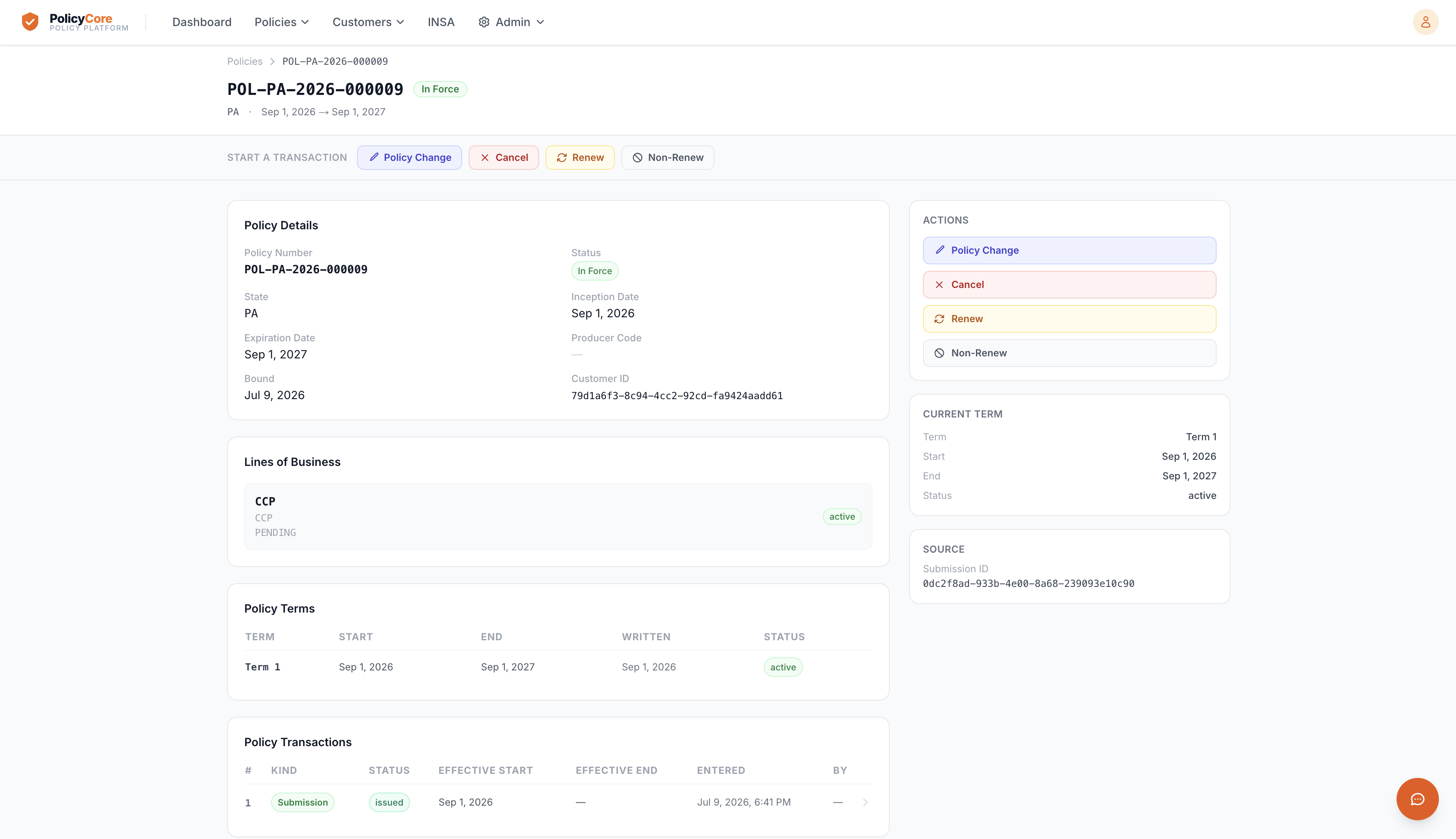Viewport: 1456px width, 839px height.
Task: Expand the Customers dropdown menu
Action: tap(368, 22)
